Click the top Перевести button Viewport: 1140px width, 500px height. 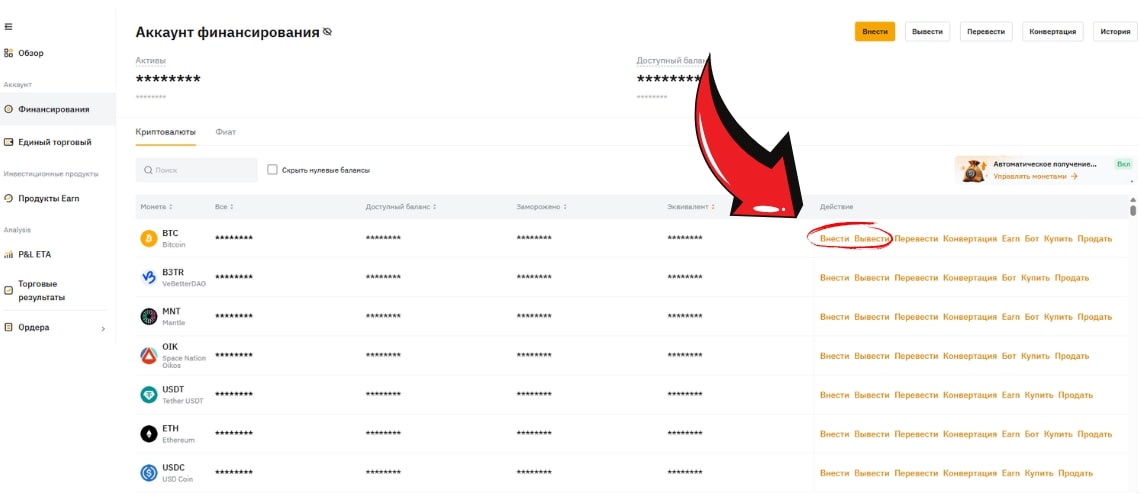coord(986,32)
